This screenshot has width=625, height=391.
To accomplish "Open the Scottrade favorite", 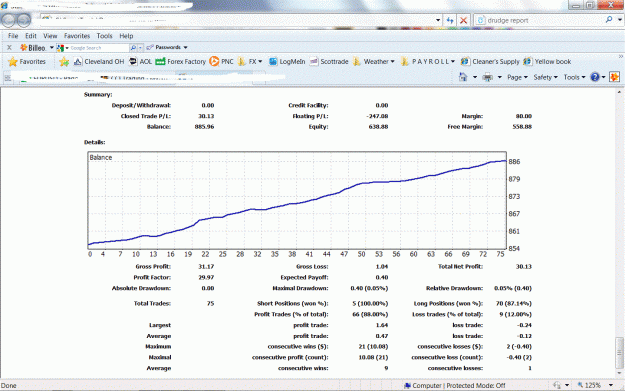I will pos(329,62).
